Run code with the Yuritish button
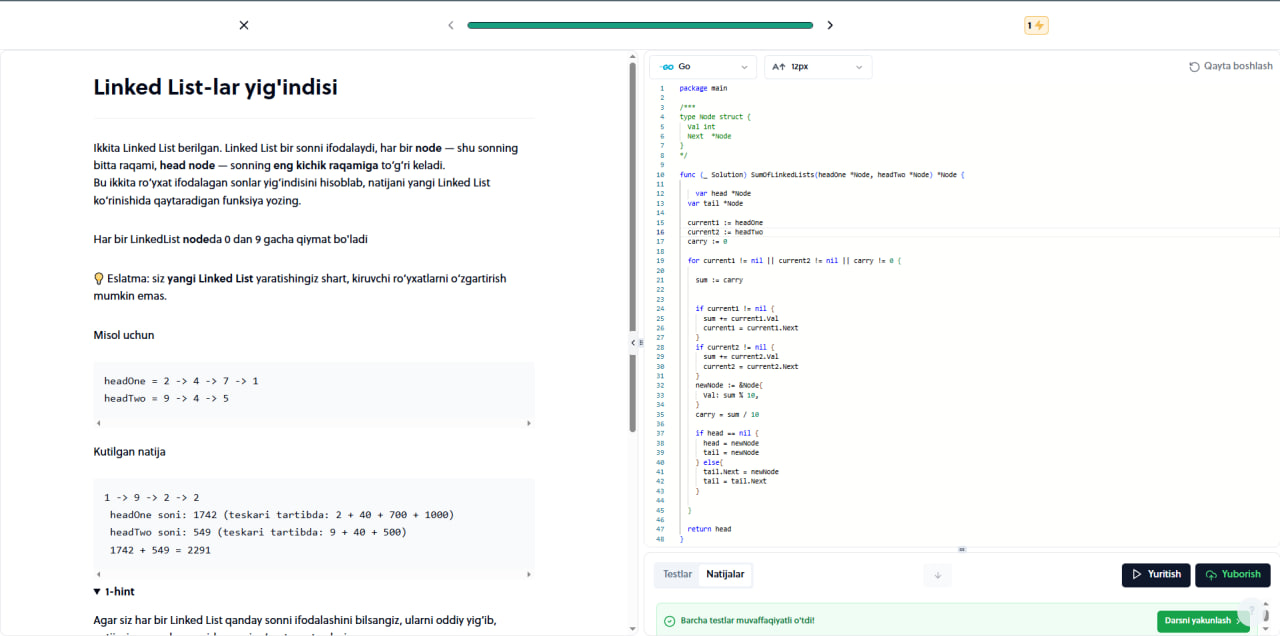Viewport: 1280px width, 636px height. click(1156, 575)
